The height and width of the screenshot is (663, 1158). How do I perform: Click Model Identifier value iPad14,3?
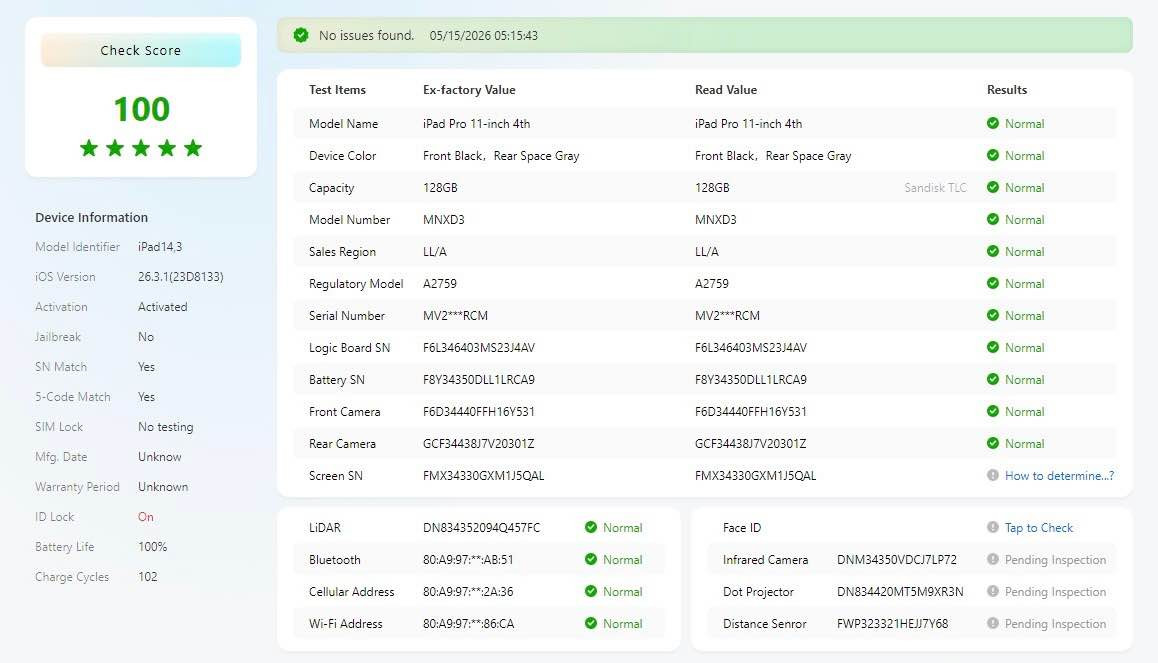point(160,247)
